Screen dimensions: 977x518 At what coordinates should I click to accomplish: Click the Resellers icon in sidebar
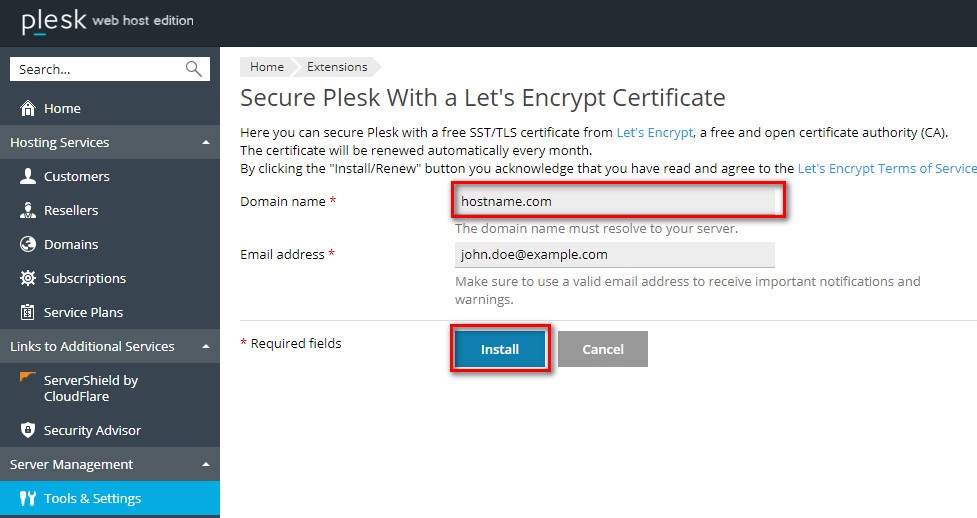(27, 210)
